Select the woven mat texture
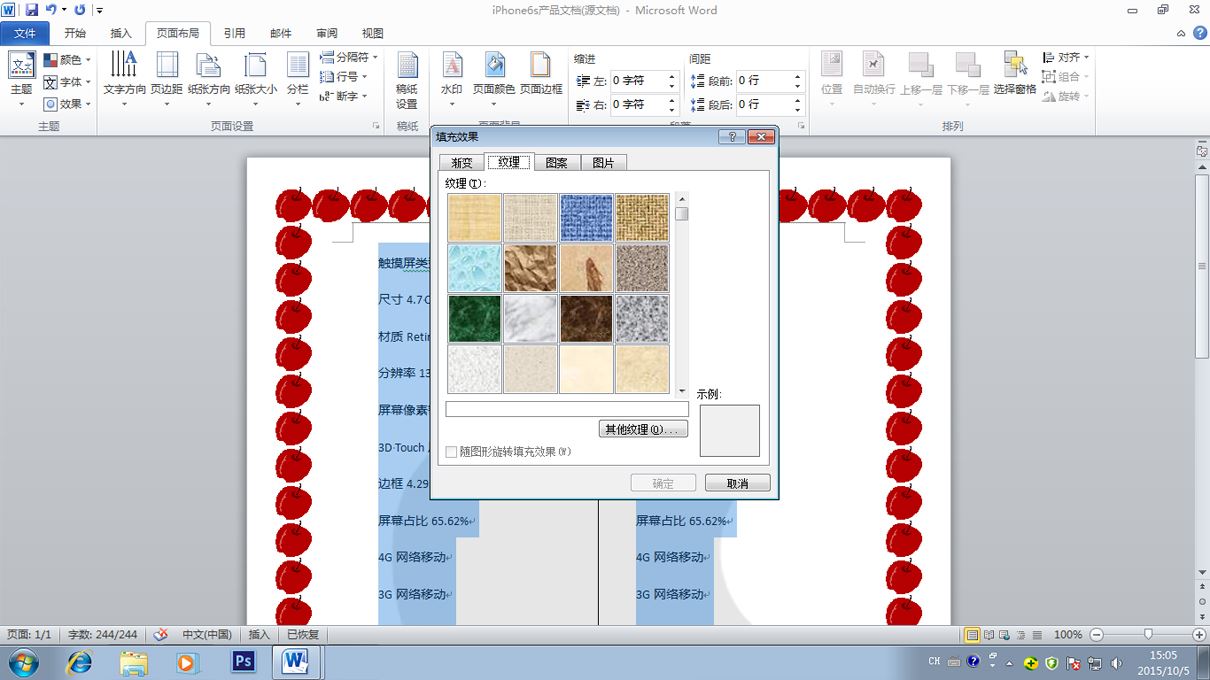 pos(642,218)
